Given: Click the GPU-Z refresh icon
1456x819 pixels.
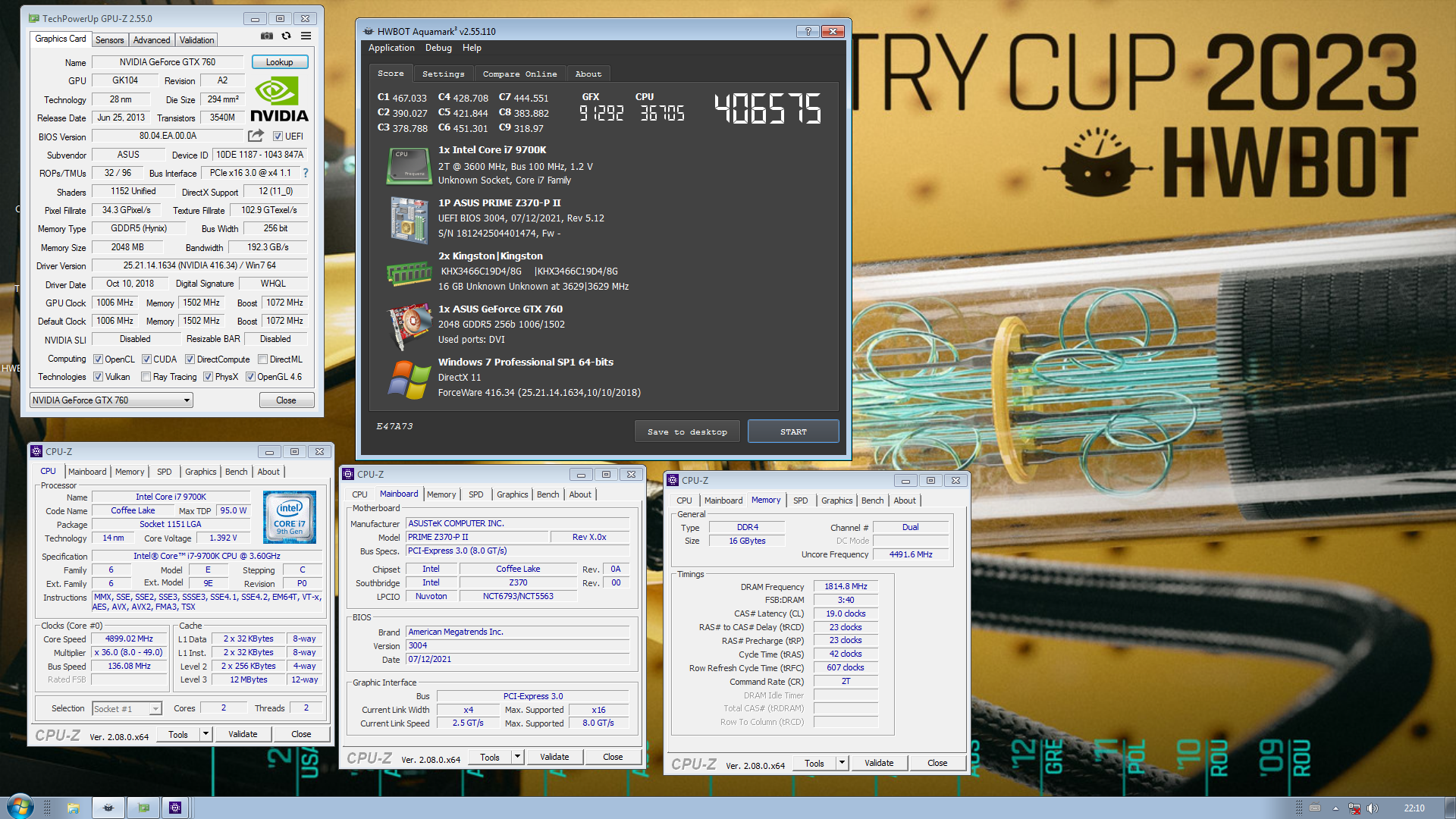Looking at the screenshot, I should point(286,36).
